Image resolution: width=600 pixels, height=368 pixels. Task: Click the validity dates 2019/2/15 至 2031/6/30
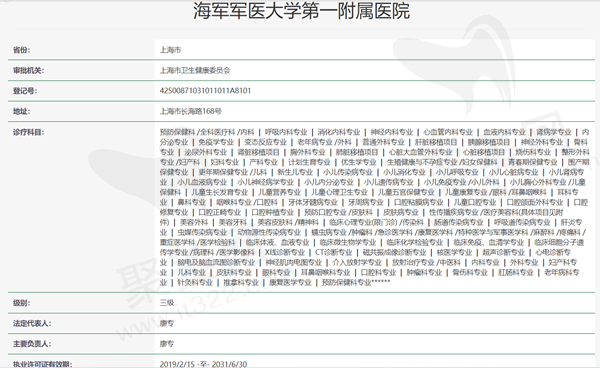pyautogui.click(x=203, y=364)
